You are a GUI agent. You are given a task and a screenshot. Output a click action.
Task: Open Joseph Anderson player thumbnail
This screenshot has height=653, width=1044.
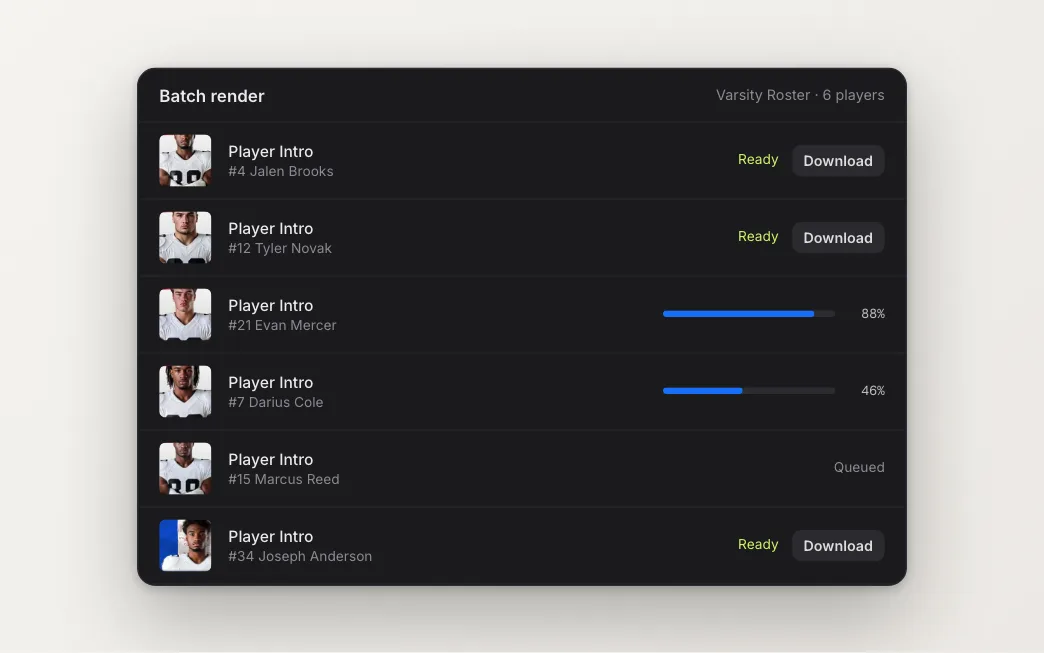click(x=185, y=545)
